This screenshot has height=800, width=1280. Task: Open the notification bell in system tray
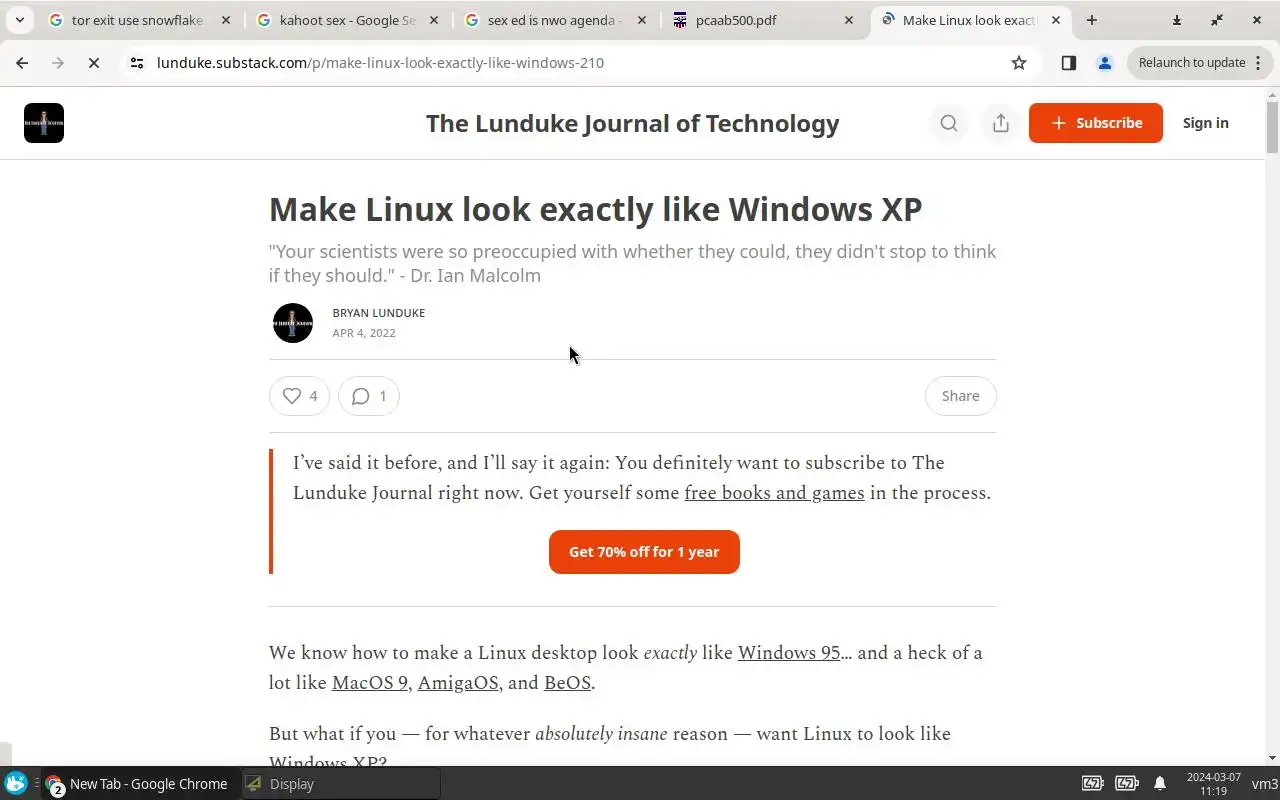[1160, 784]
